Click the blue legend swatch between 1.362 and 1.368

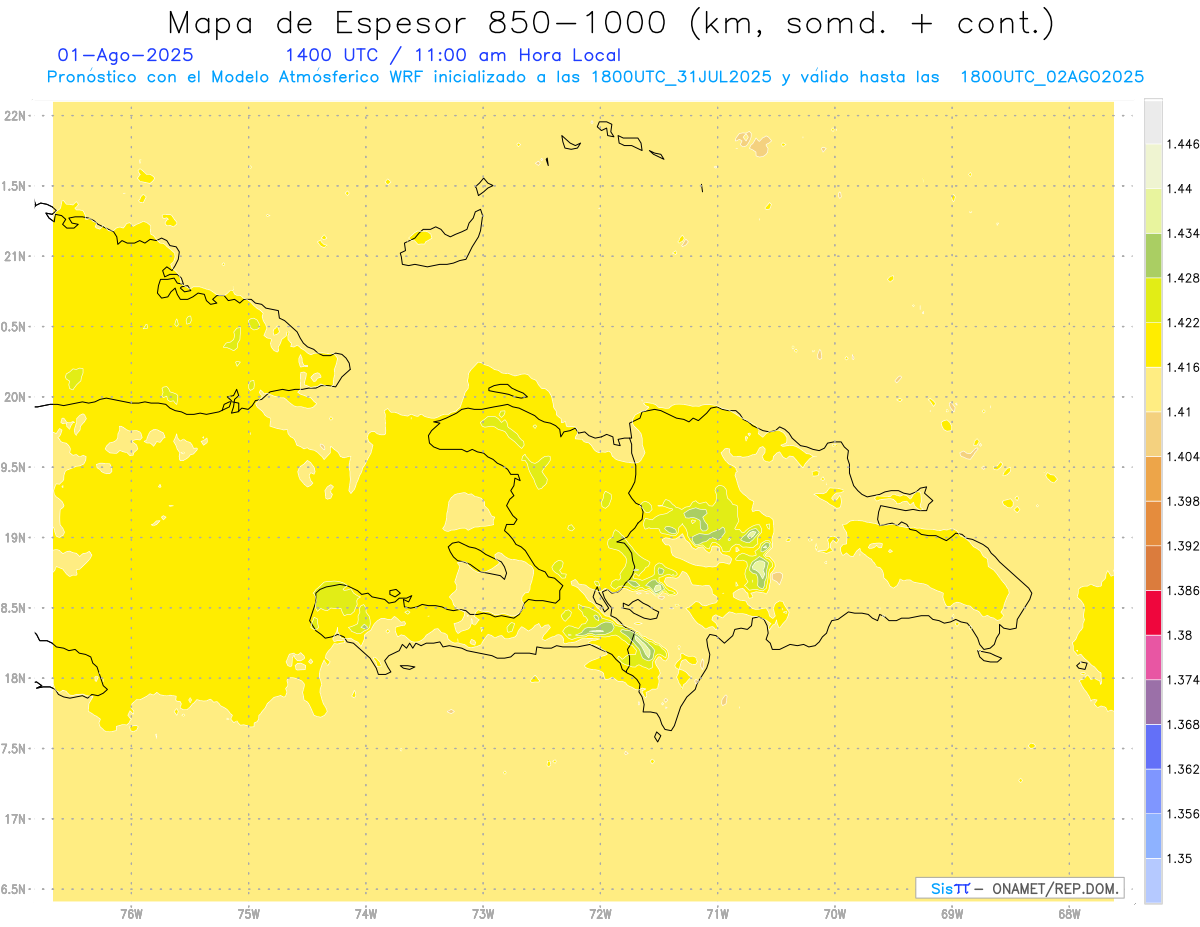[1153, 746]
